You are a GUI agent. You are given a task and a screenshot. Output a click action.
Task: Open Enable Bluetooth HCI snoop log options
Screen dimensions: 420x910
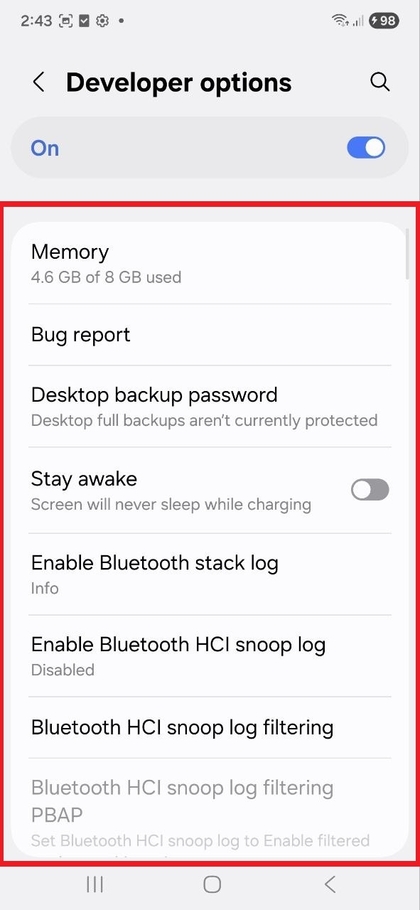(x=209, y=656)
